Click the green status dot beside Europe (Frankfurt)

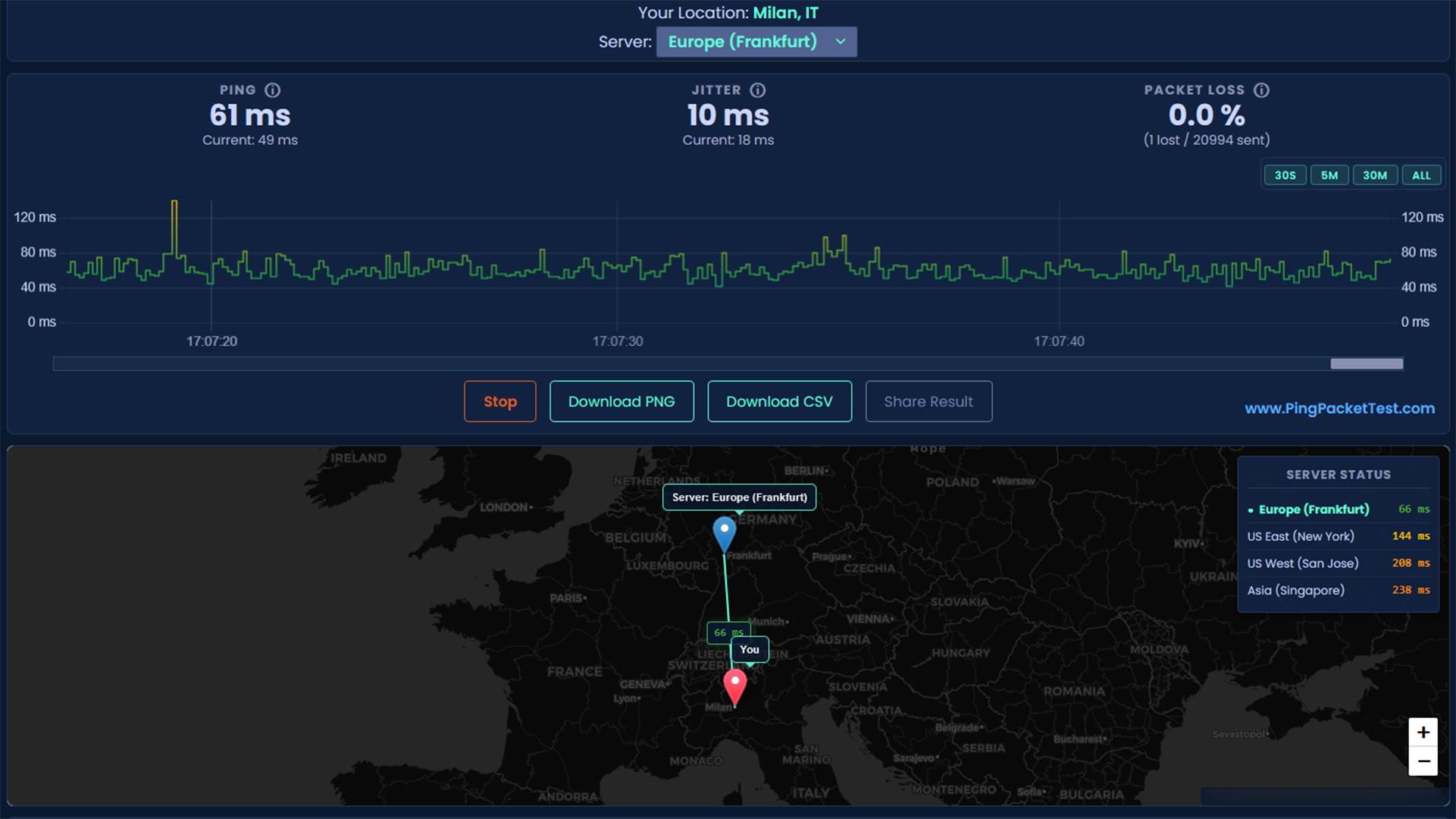(1251, 510)
